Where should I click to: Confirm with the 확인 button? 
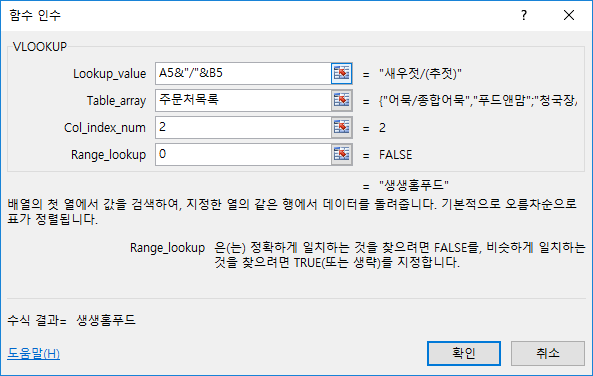[464, 353]
